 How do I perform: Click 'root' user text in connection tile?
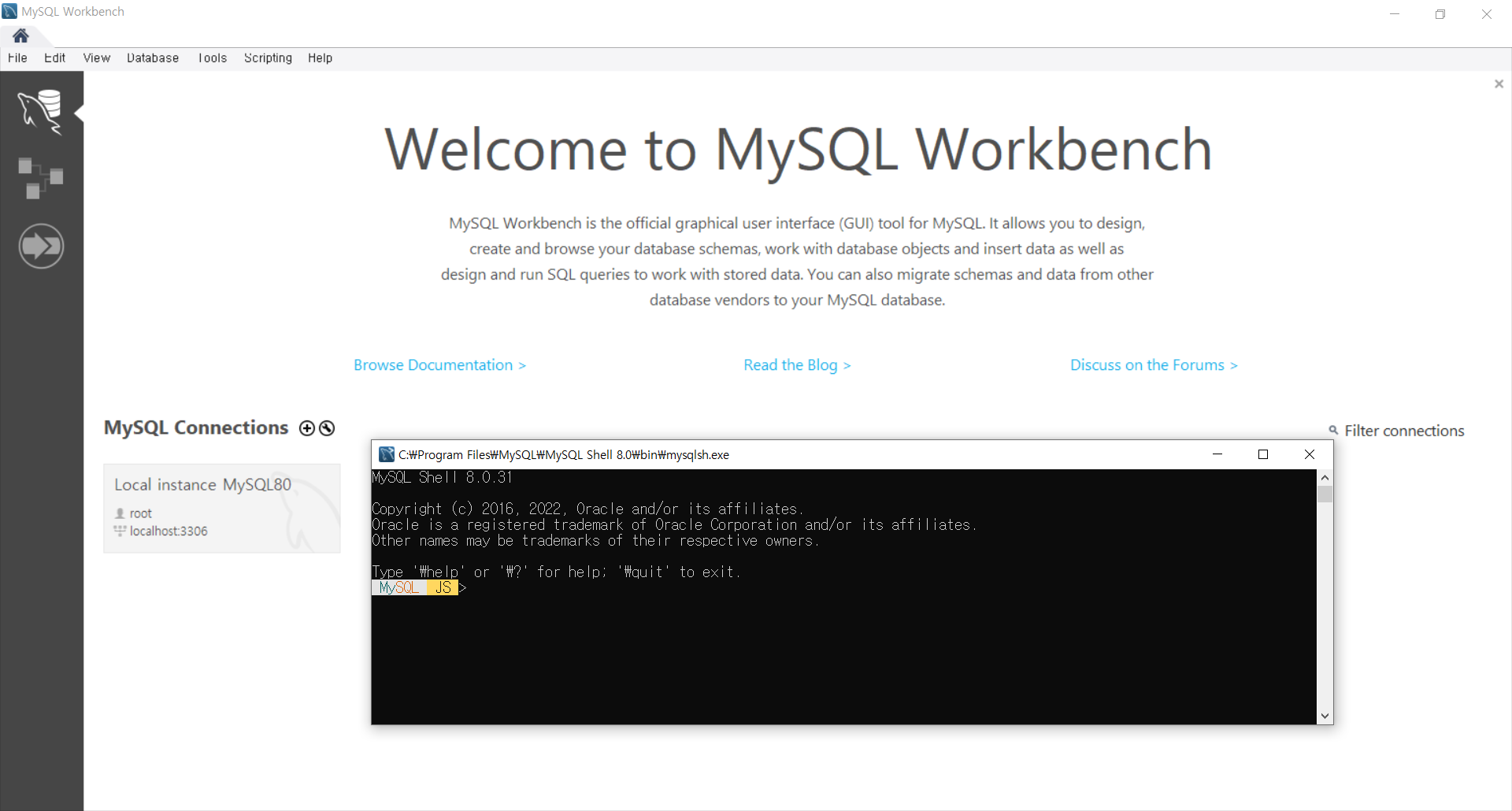[x=141, y=513]
